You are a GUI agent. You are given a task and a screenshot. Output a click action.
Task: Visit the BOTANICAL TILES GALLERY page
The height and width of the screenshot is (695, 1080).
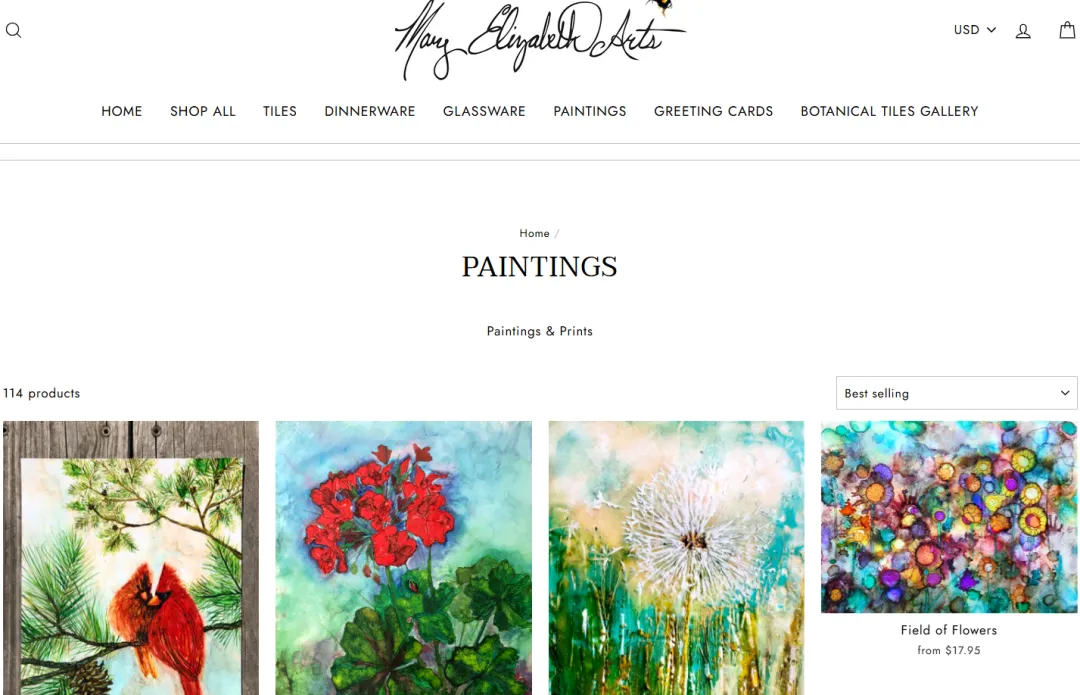click(x=889, y=112)
